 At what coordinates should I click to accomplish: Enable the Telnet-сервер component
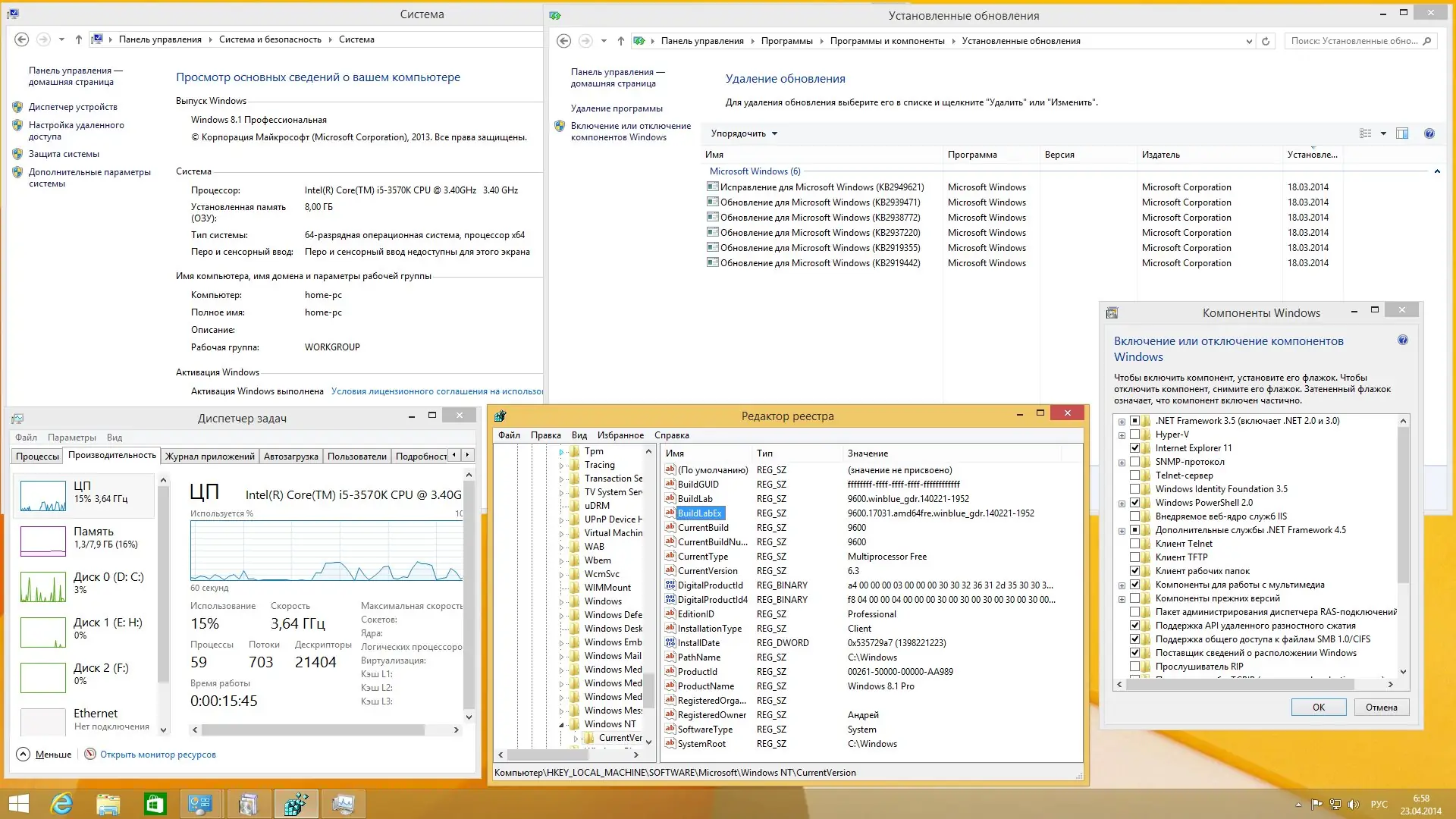(x=1136, y=475)
